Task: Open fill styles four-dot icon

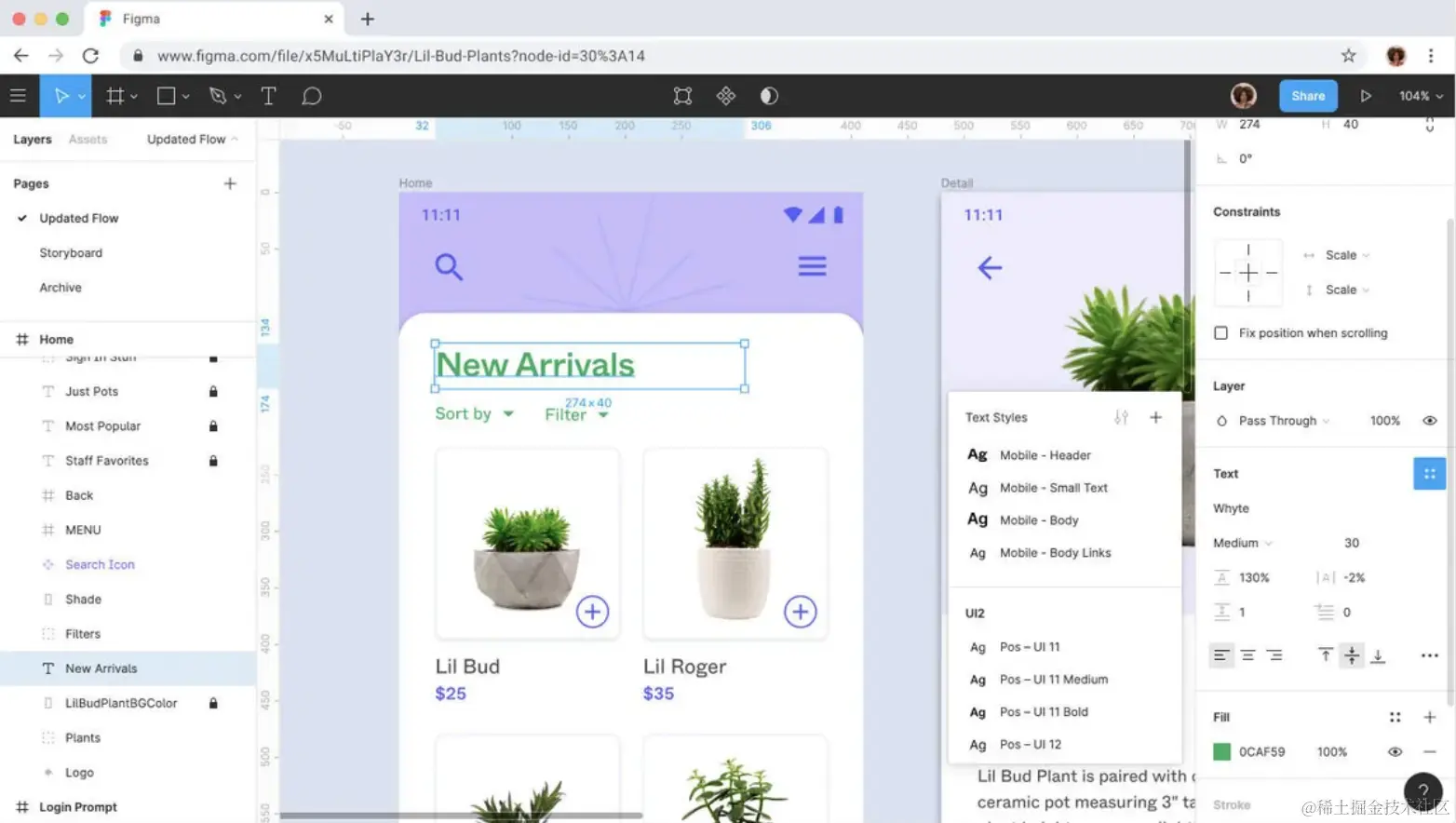Action: coord(1395,717)
